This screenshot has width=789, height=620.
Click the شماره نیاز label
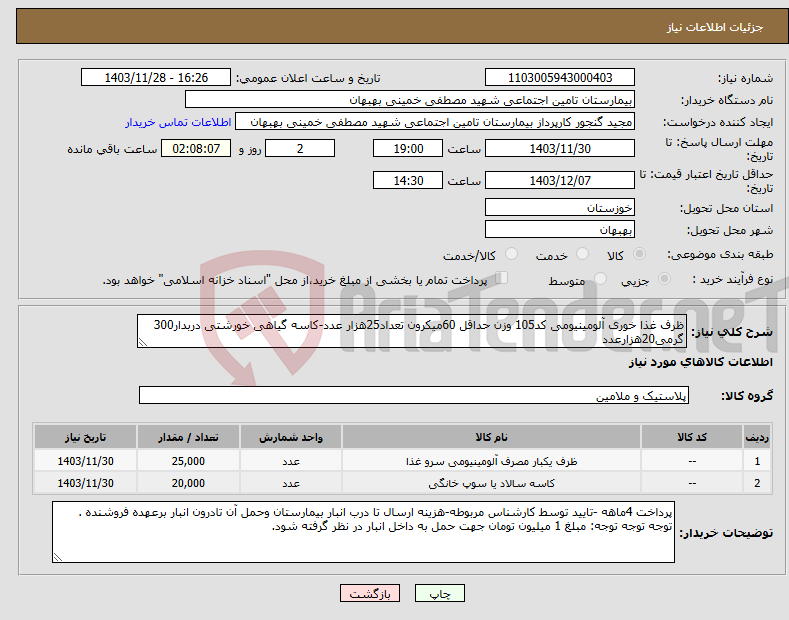[745, 78]
